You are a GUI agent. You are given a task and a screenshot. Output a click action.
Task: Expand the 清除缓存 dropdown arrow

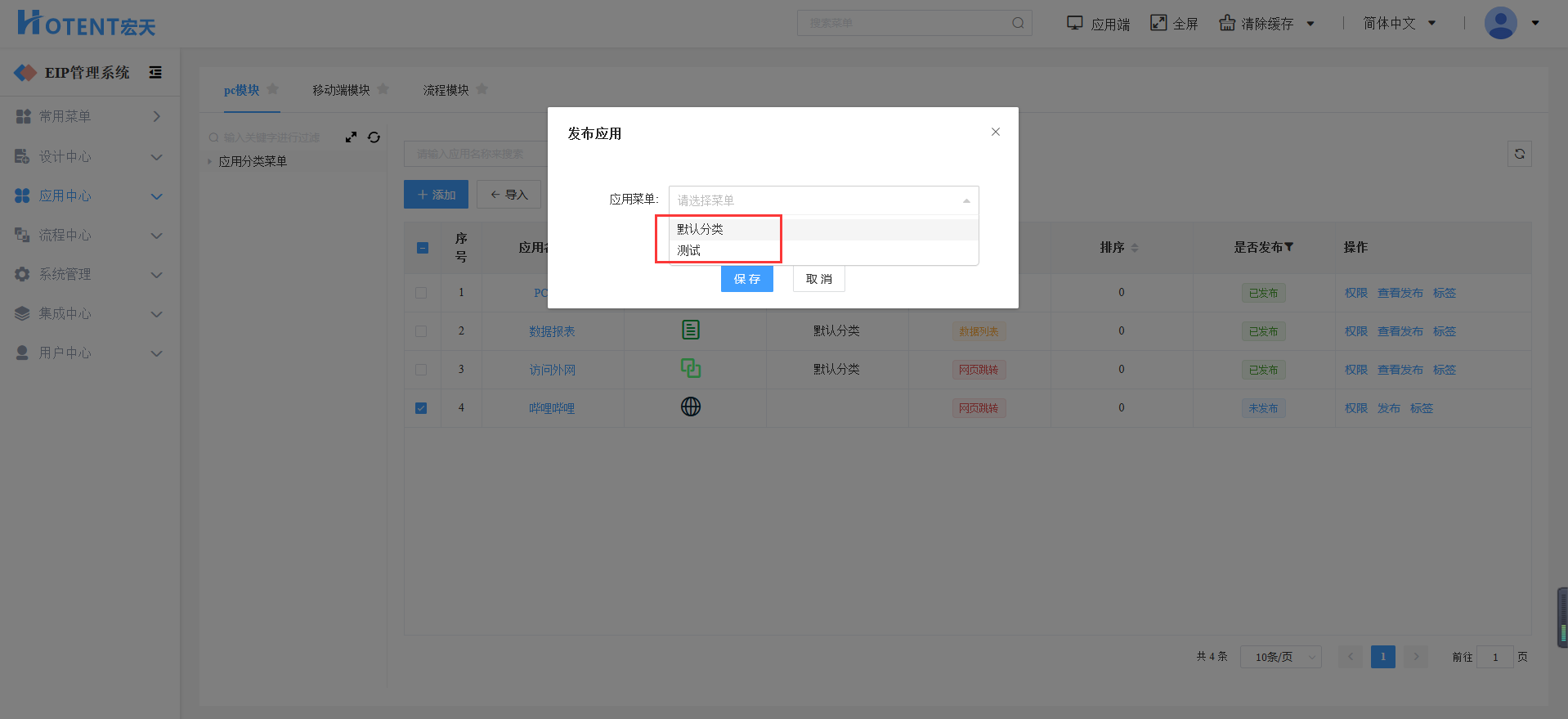(x=1310, y=24)
